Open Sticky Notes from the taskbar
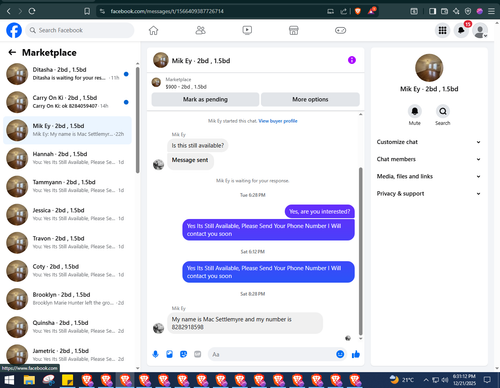This screenshot has height=388, width=500. [x=68, y=380]
